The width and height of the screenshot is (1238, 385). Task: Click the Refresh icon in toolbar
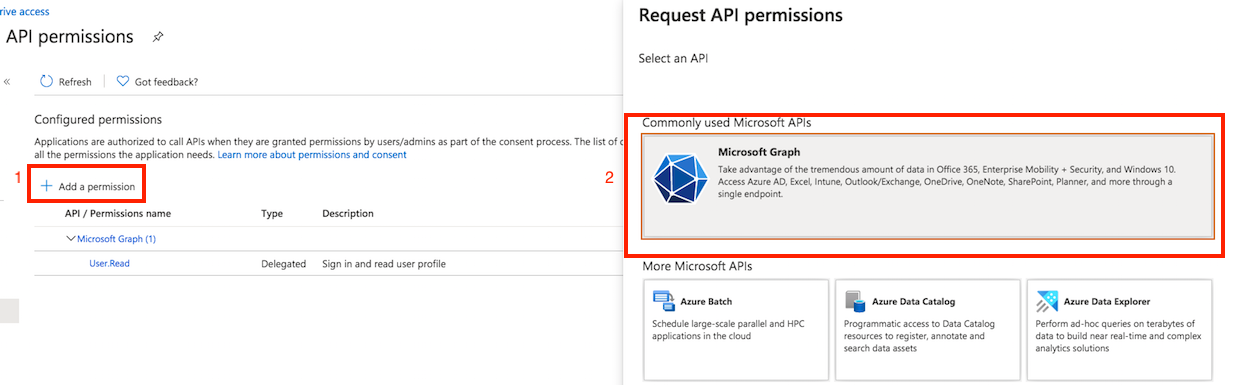click(x=46, y=81)
